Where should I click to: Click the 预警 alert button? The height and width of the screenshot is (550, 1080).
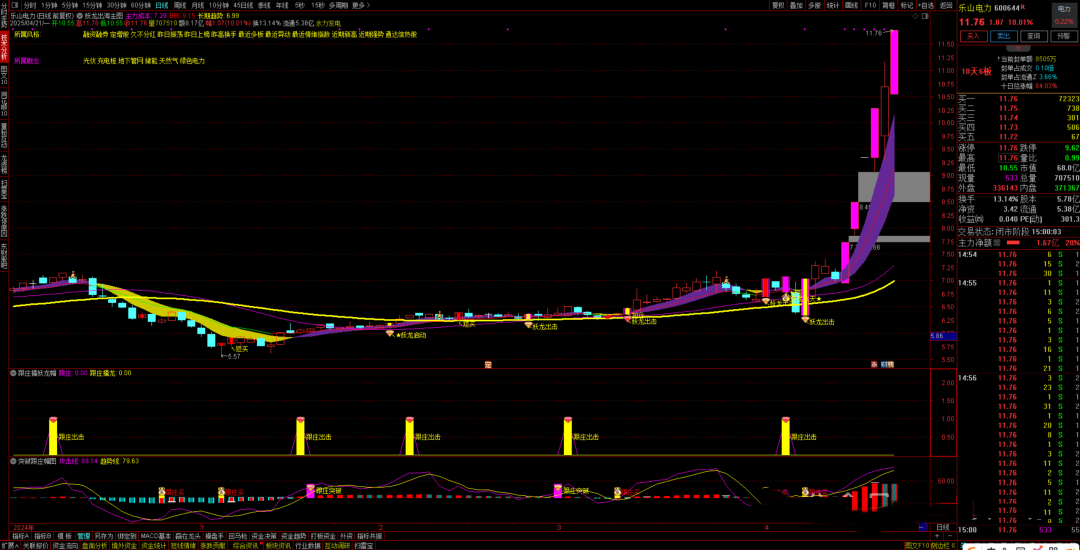point(1065,36)
